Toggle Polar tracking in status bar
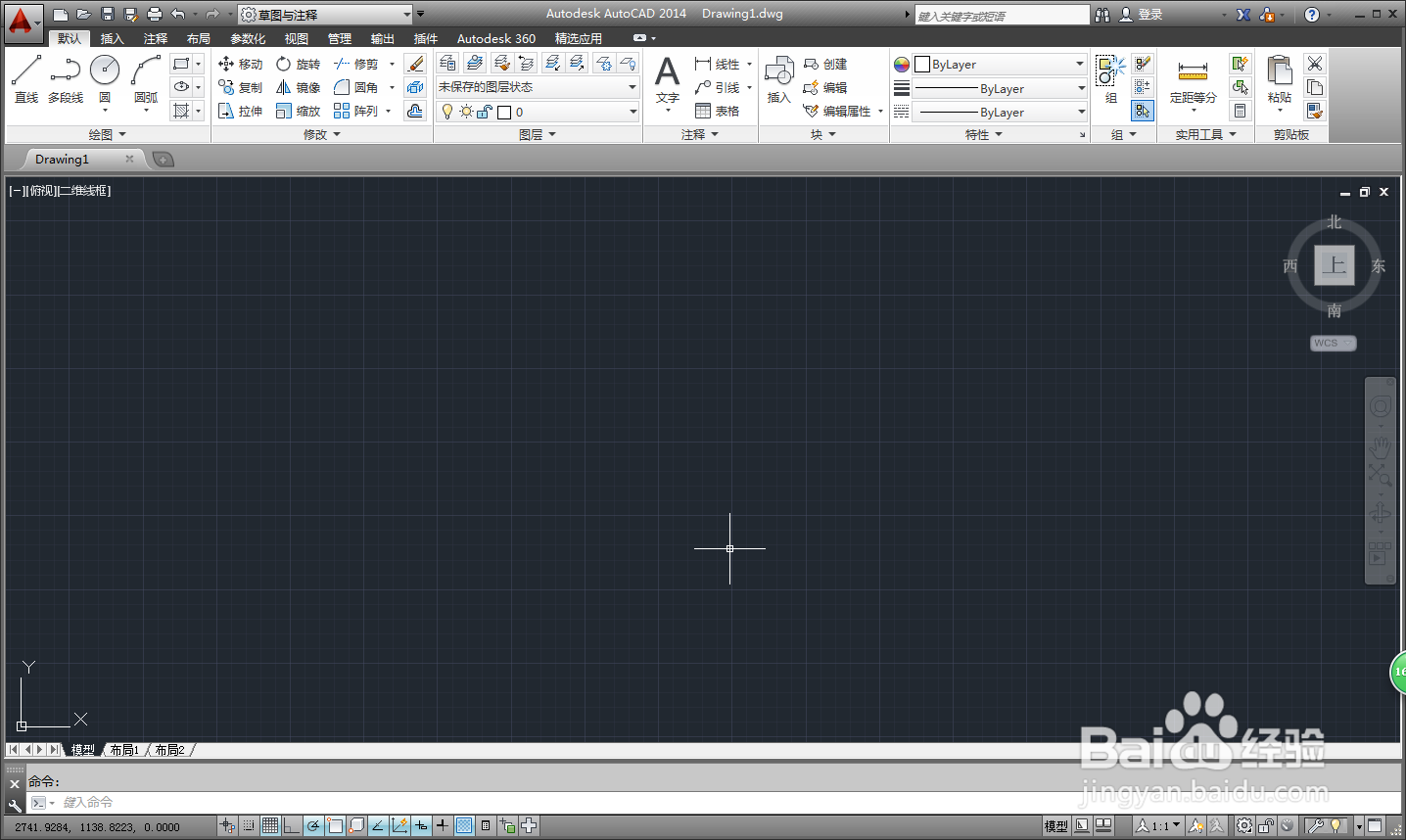 pos(313,826)
